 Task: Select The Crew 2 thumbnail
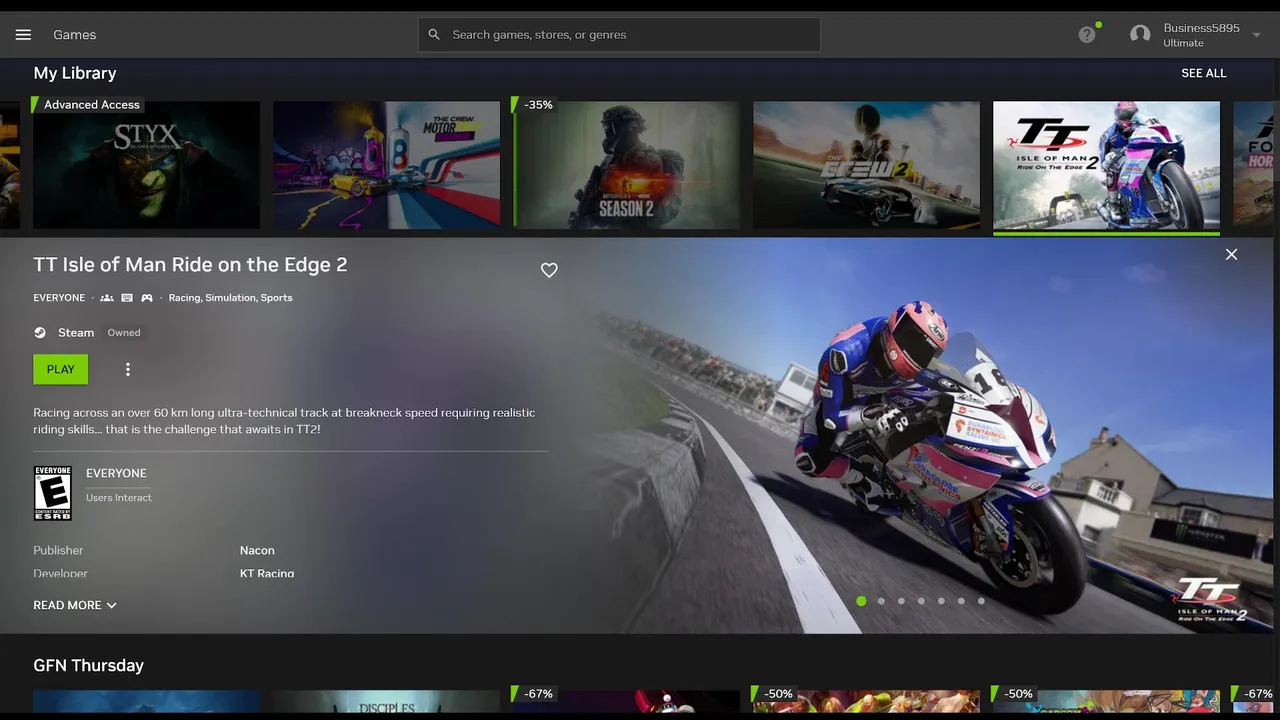coord(866,165)
